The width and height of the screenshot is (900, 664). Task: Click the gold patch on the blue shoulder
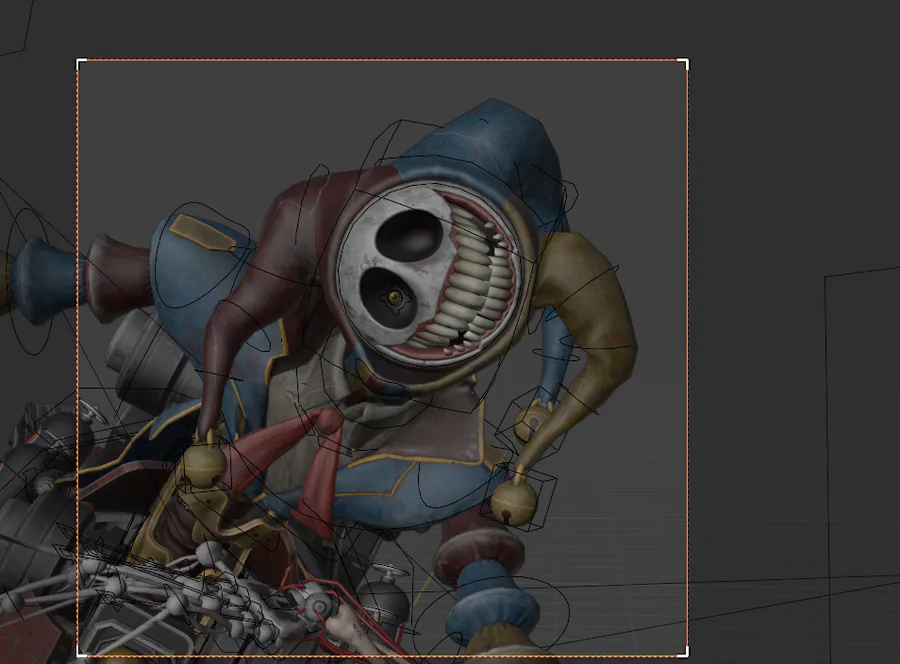[202, 232]
